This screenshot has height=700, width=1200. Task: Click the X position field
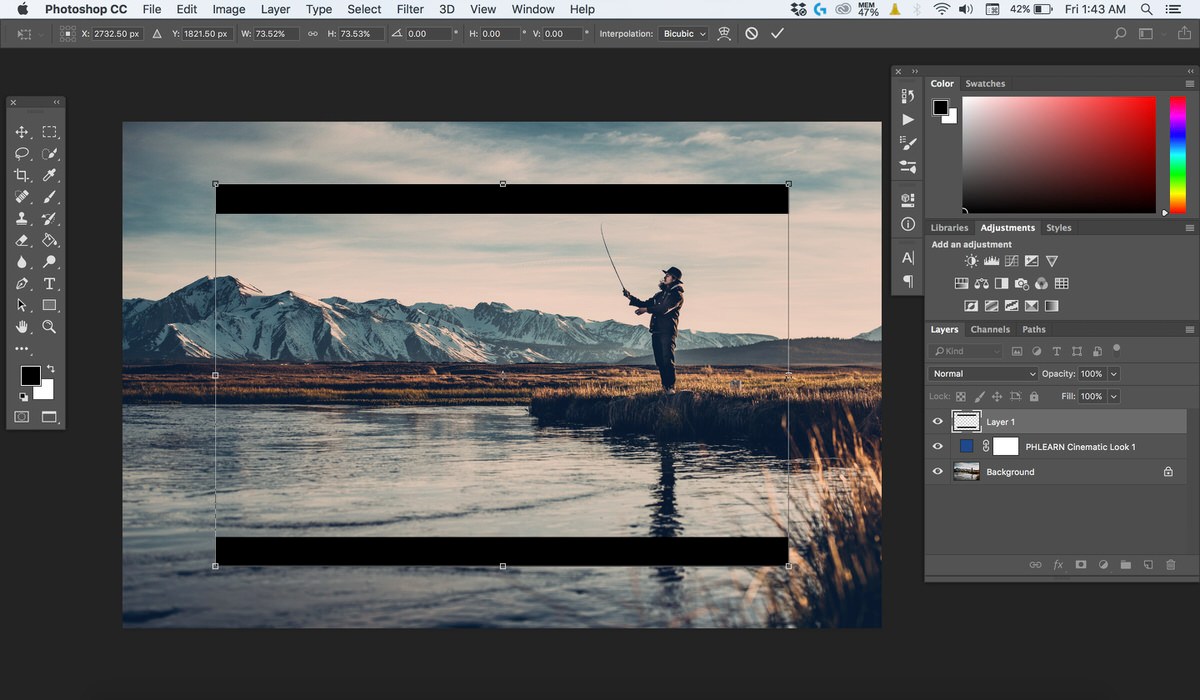[x=117, y=33]
